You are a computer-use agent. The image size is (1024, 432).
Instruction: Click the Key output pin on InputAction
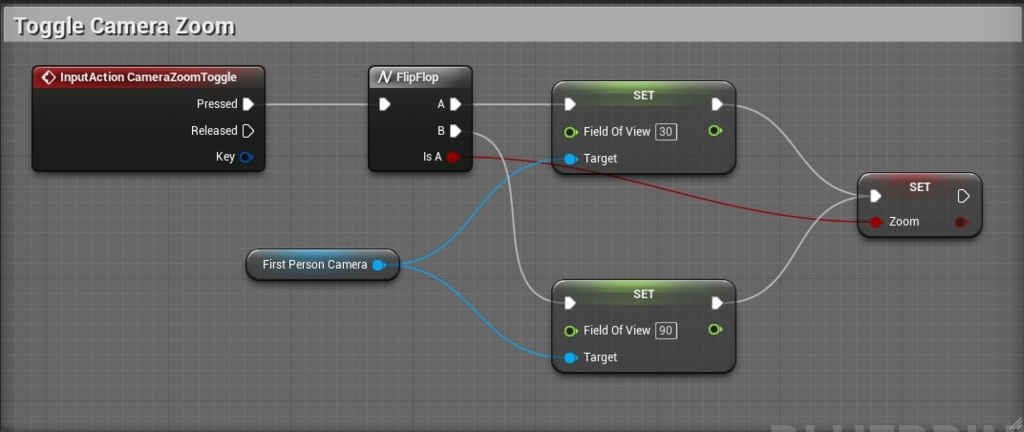(246, 157)
